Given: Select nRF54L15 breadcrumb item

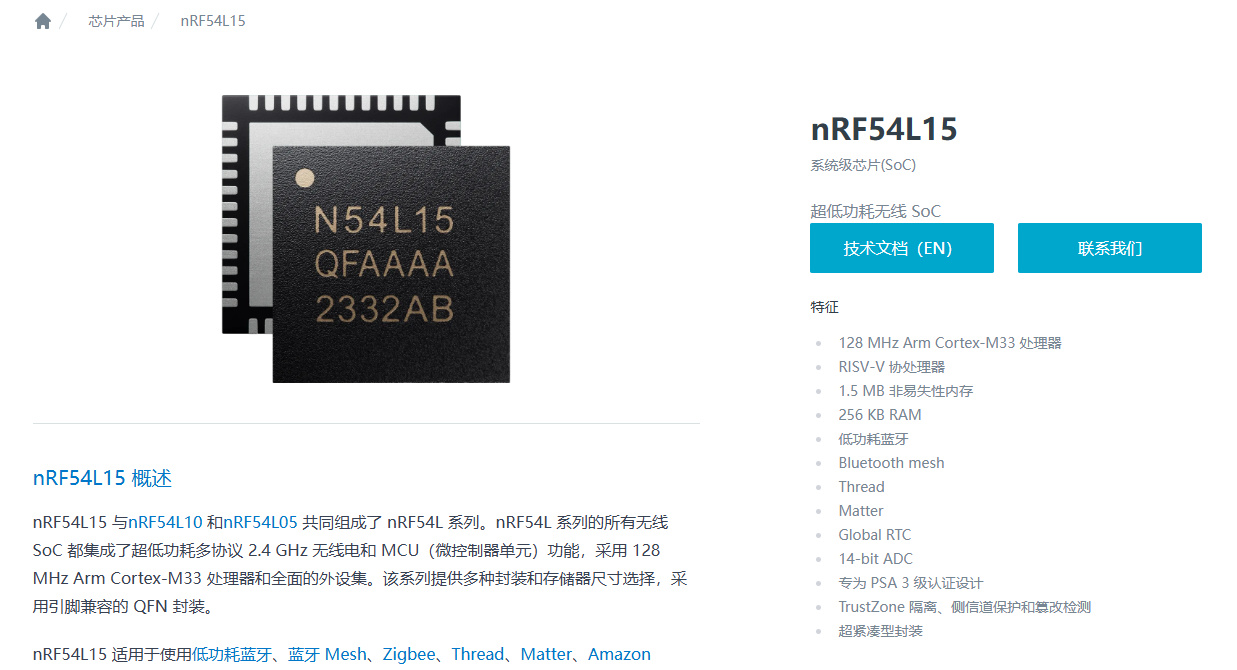Looking at the screenshot, I should [213, 21].
